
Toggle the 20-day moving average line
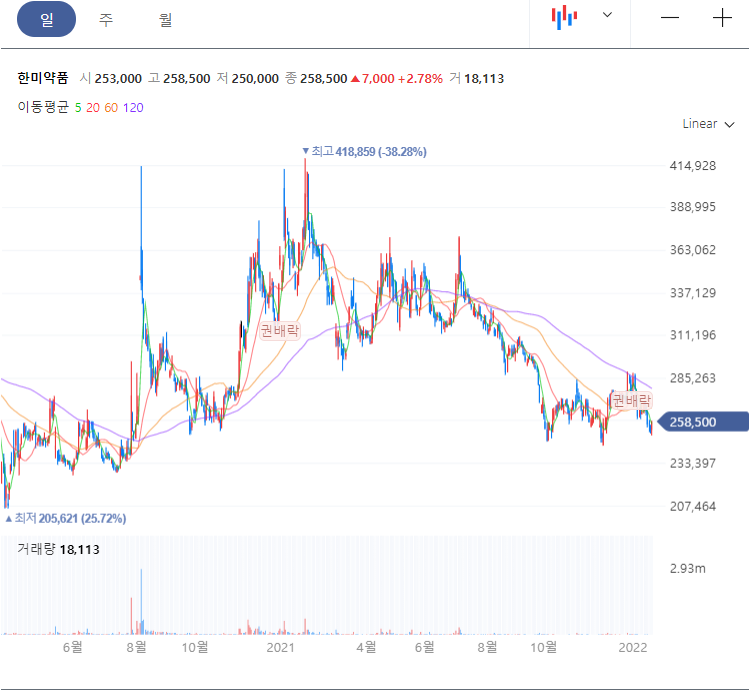(93, 108)
